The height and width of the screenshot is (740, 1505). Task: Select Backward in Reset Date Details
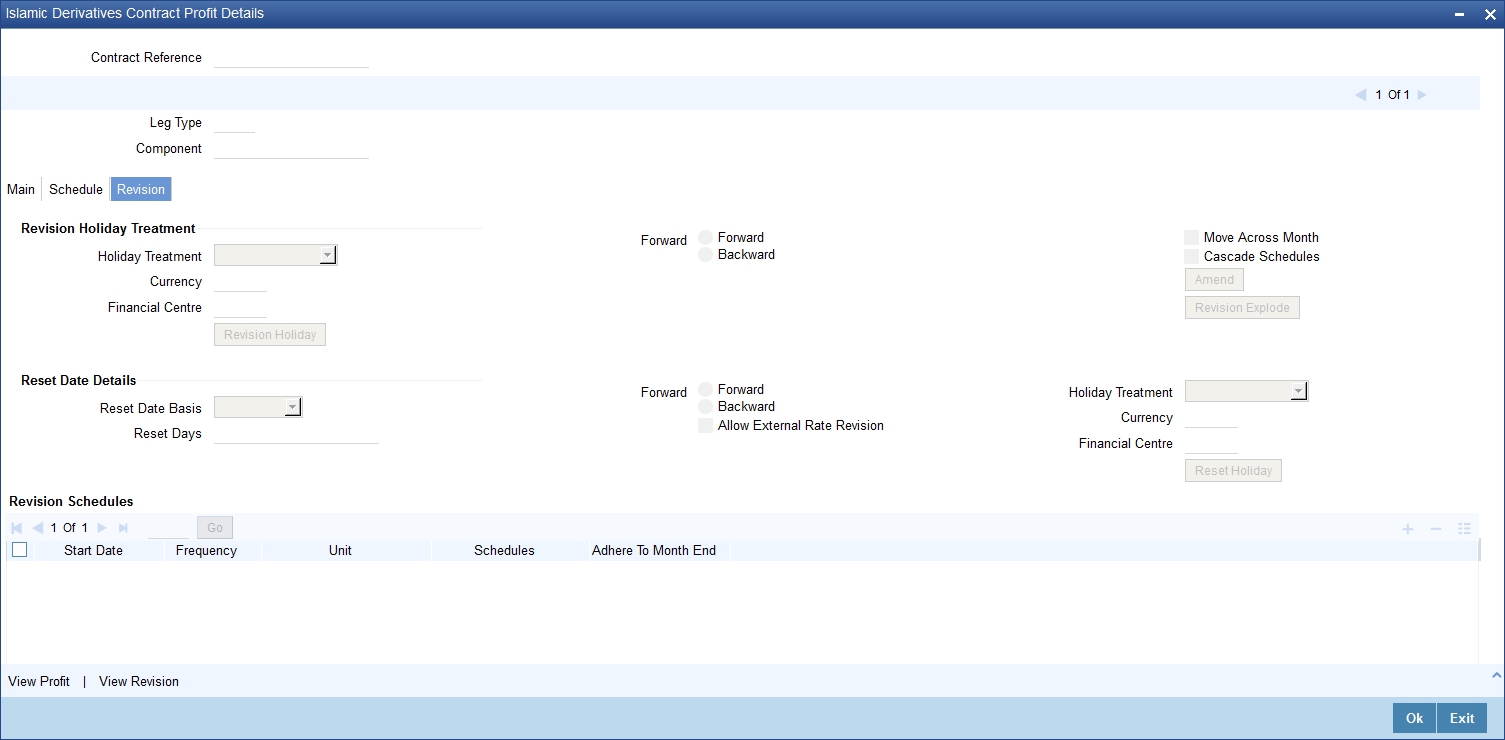[706, 407]
